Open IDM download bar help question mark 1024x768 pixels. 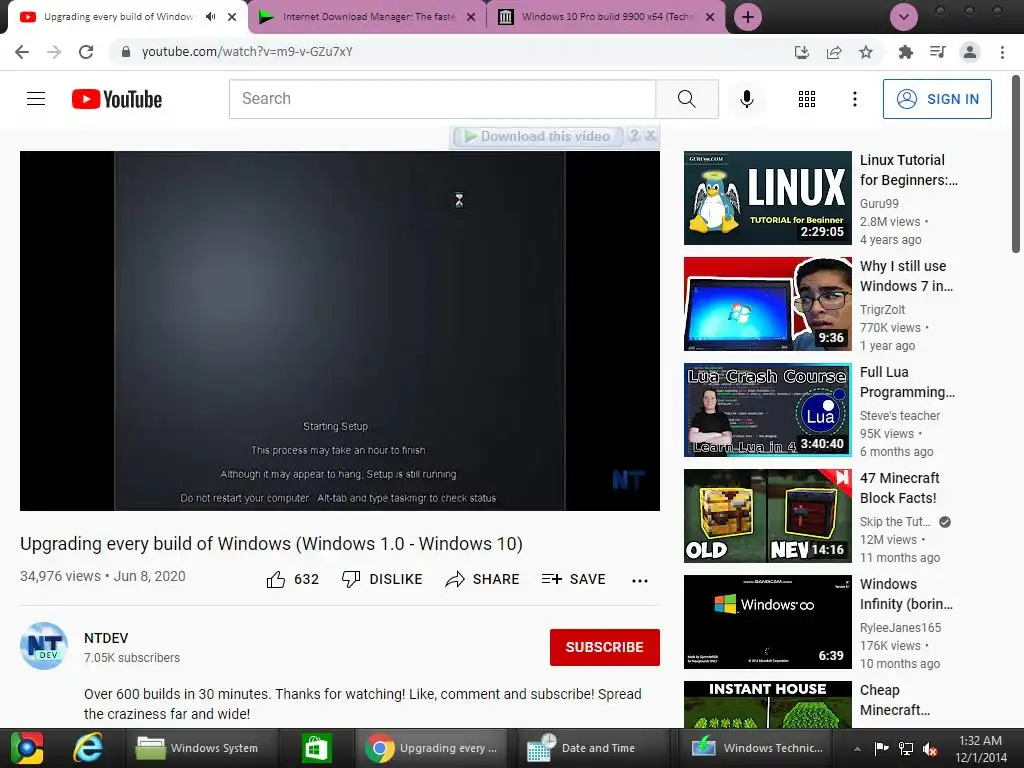click(634, 135)
